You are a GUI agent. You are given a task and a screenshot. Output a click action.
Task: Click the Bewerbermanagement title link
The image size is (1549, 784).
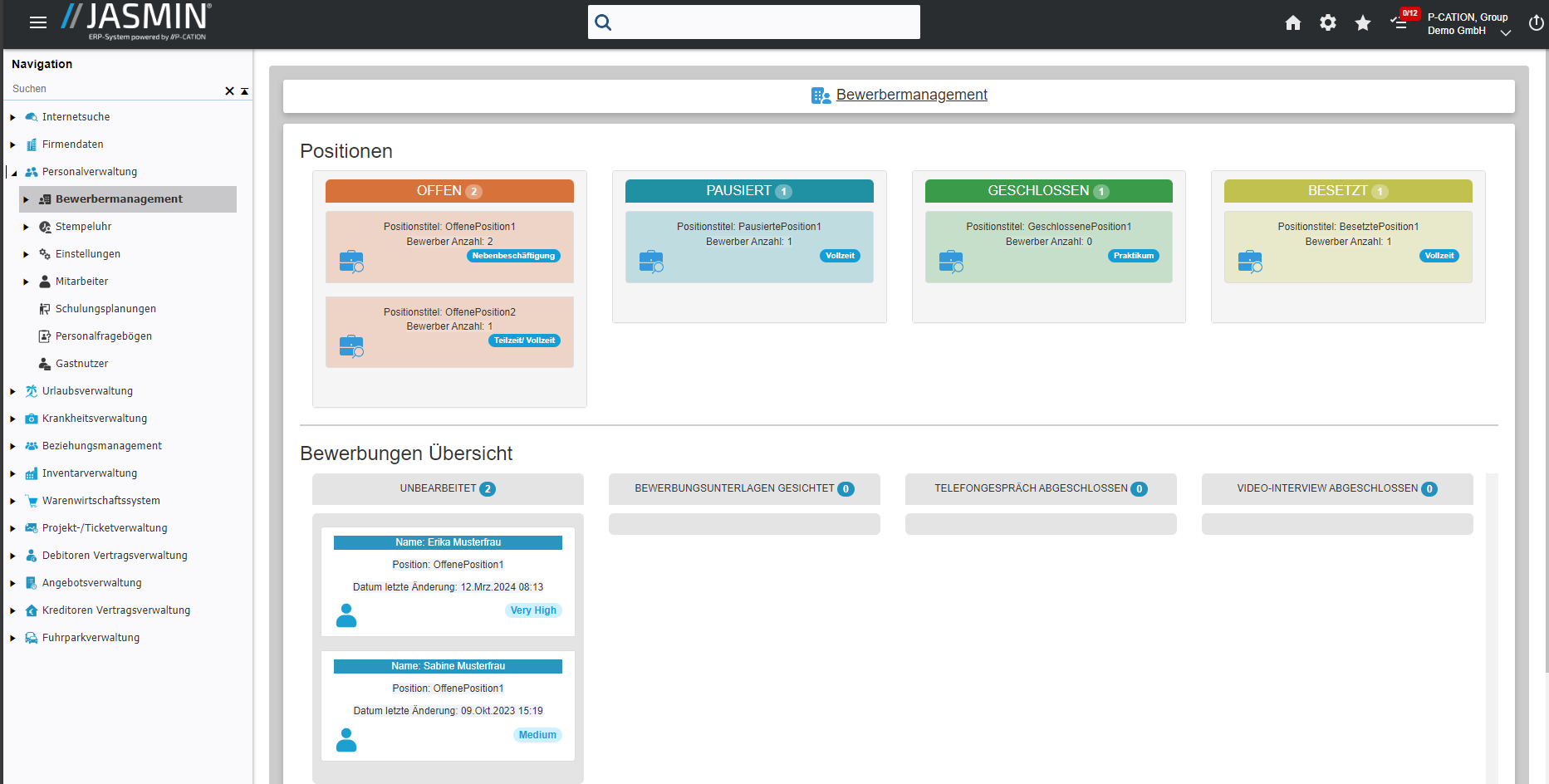(x=911, y=95)
